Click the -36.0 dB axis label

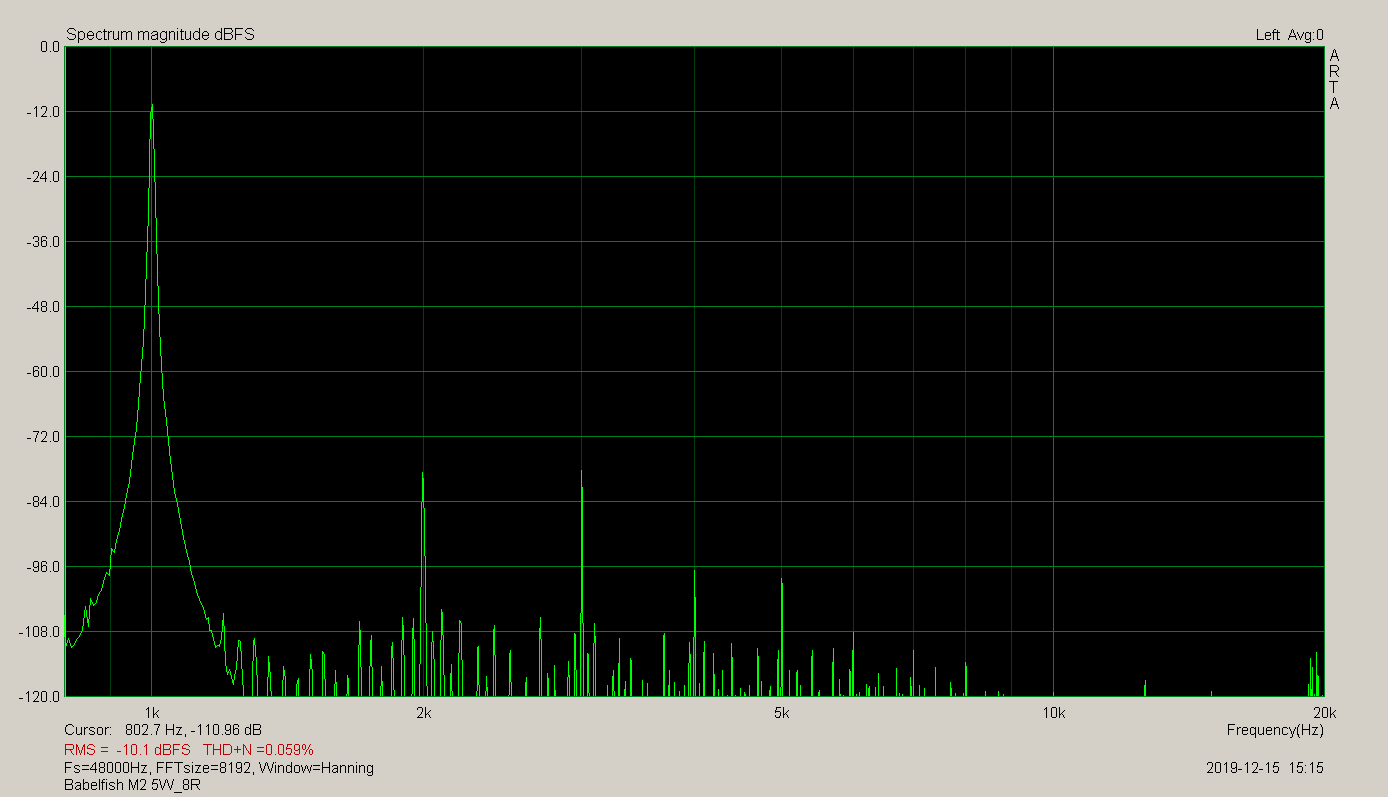[x=45, y=242]
